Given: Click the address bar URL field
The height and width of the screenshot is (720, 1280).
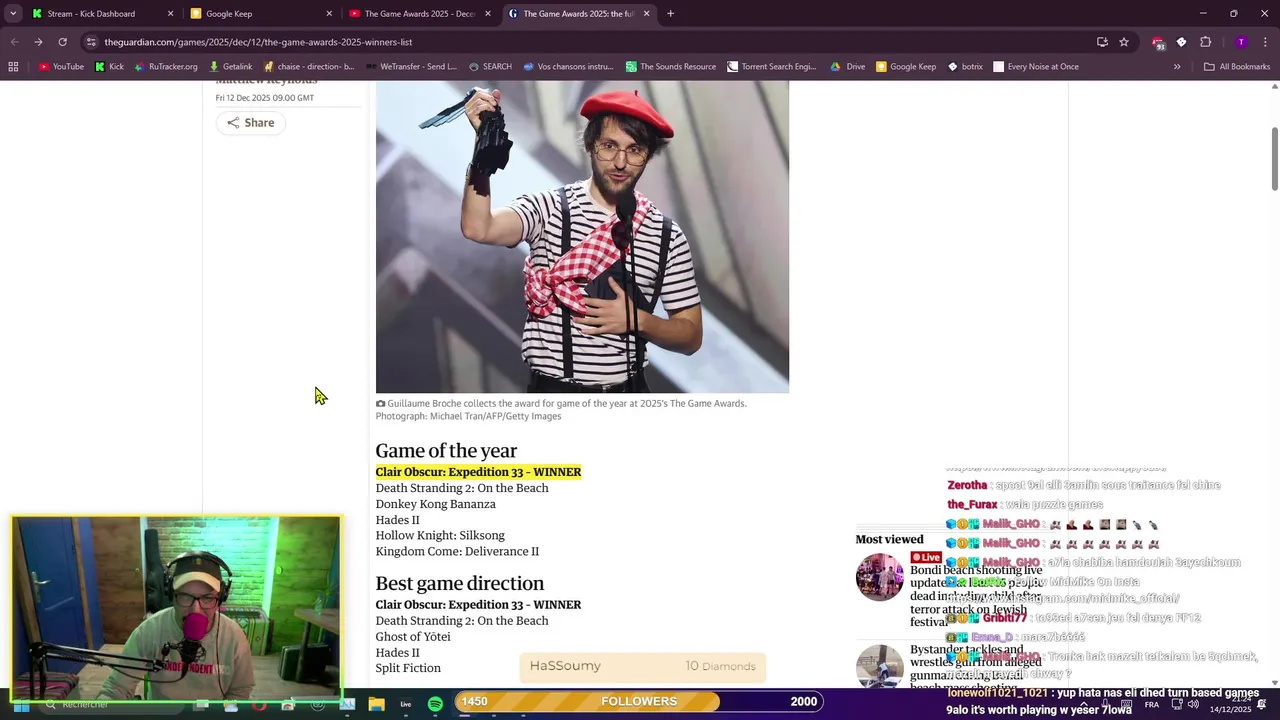Looking at the screenshot, I should pos(590,42).
